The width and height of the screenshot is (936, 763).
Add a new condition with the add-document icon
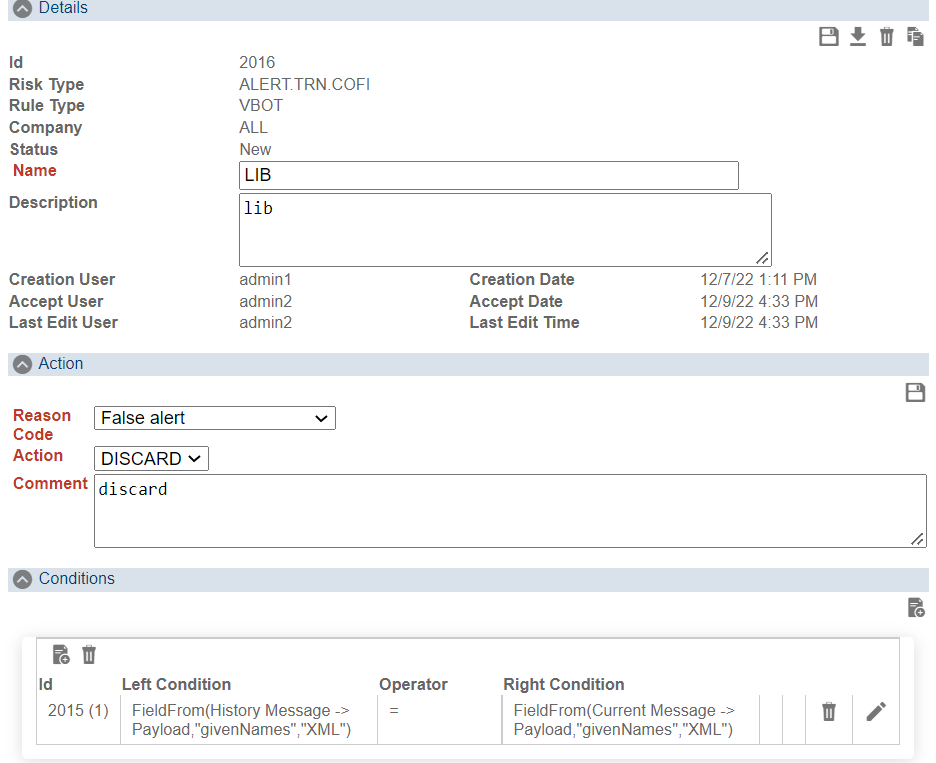917,608
